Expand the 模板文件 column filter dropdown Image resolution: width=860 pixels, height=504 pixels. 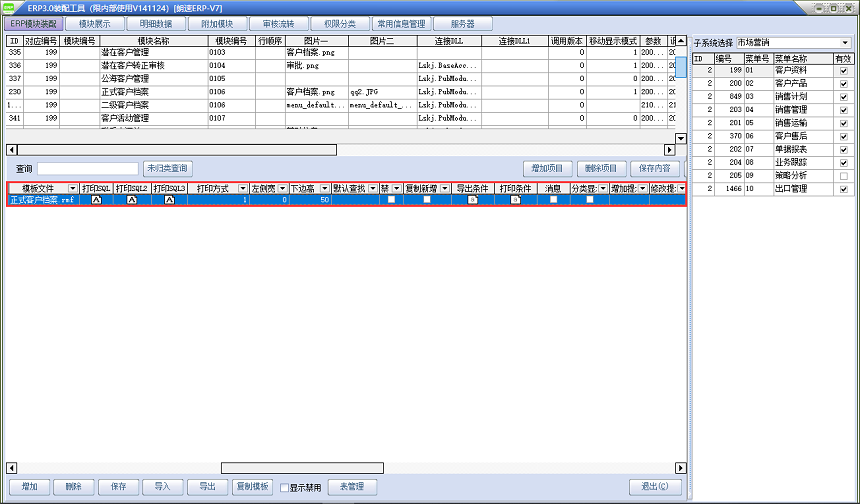72,188
